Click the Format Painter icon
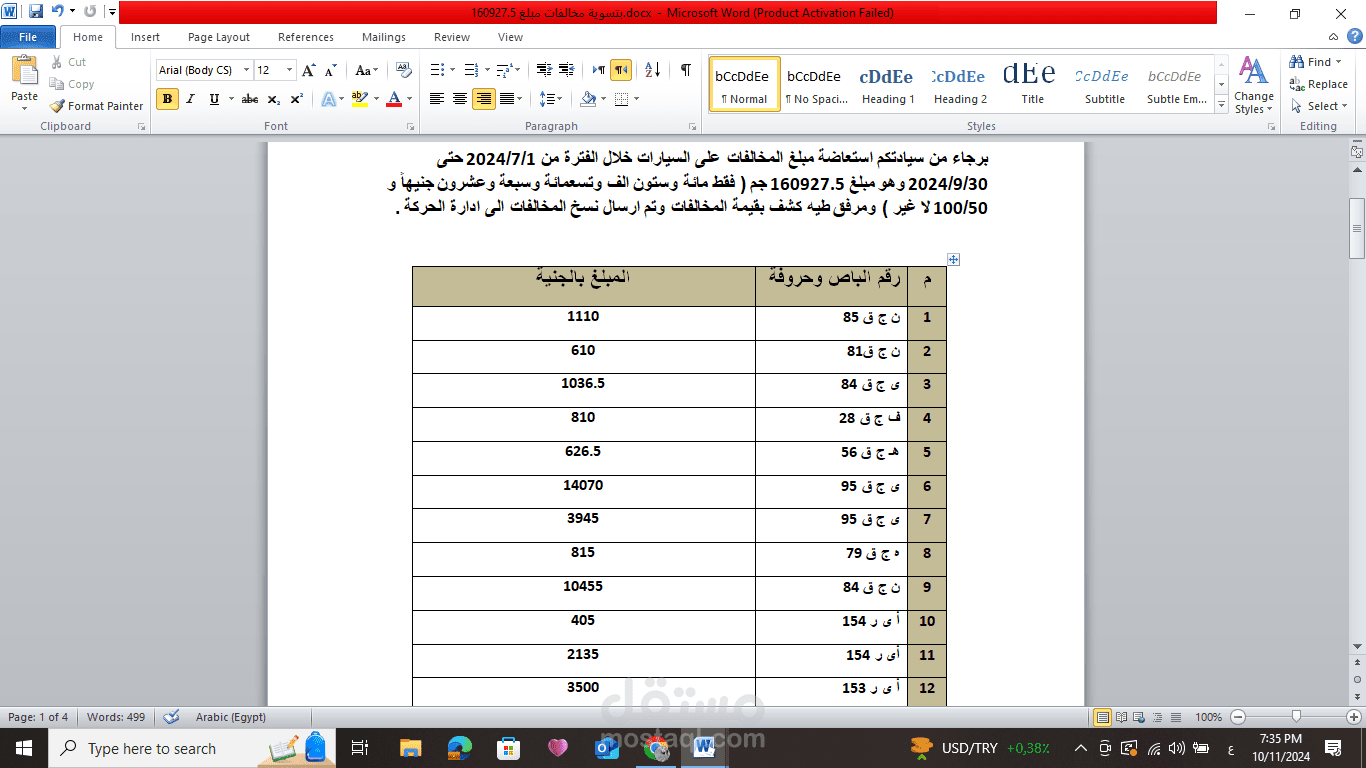This screenshot has height=768, width=1366. [55, 106]
